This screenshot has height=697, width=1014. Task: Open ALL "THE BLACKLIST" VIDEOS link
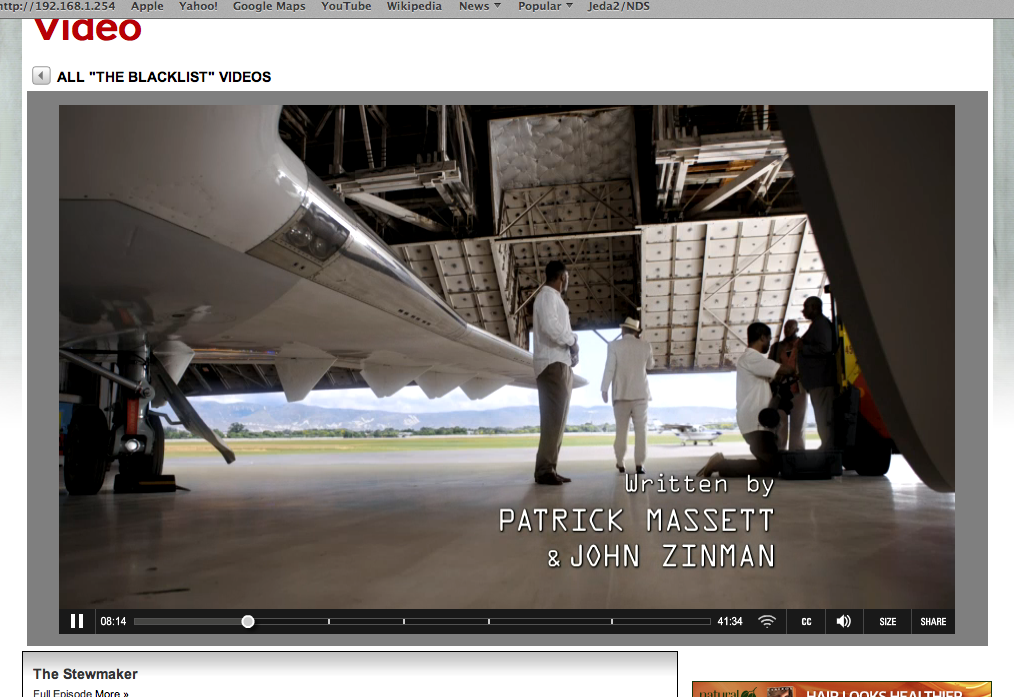tap(164, 77)
